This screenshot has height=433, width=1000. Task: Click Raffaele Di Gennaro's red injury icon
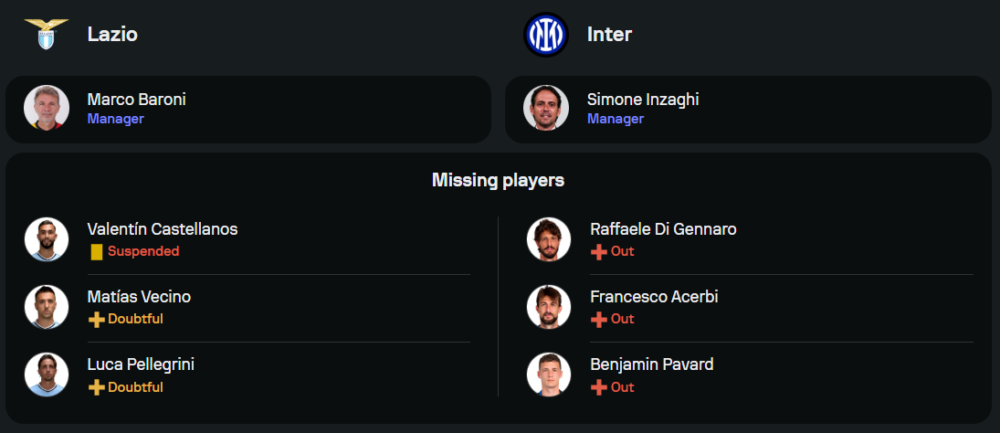tap(599, 252)
